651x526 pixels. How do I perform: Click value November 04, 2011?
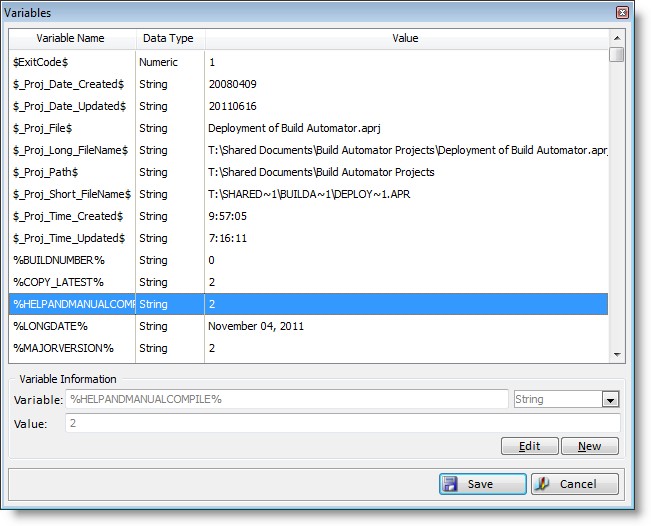256,326
